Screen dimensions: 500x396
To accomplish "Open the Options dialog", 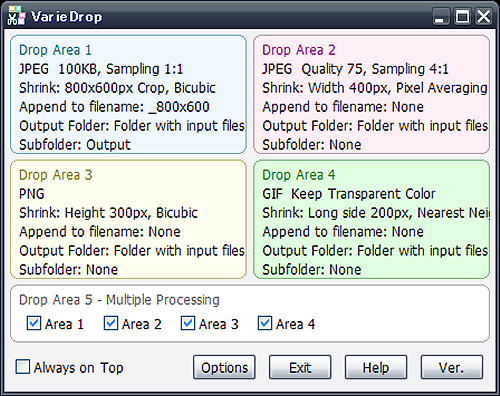I will tap(224, 367).
